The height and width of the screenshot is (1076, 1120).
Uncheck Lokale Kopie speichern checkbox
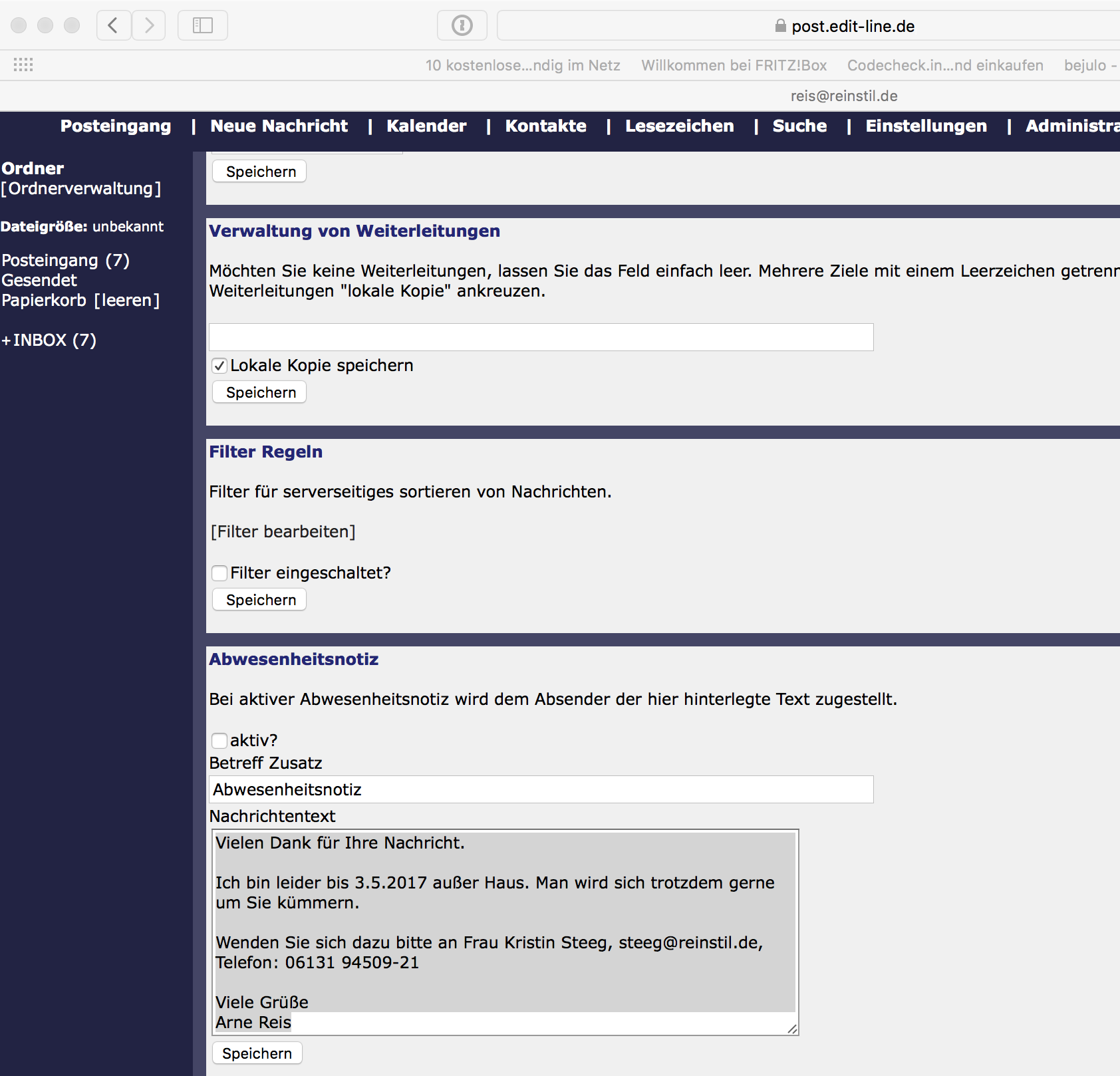coord(219,366)
